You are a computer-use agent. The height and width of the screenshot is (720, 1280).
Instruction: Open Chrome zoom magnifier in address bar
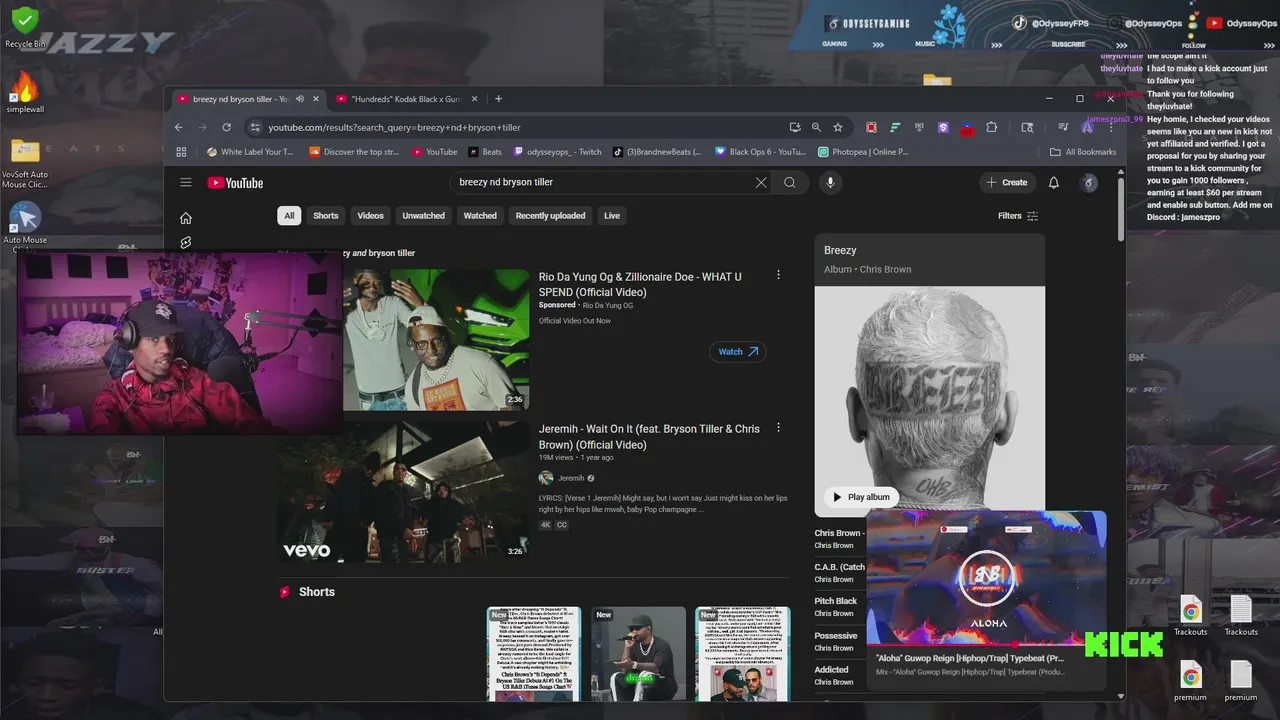click(816, 127)
